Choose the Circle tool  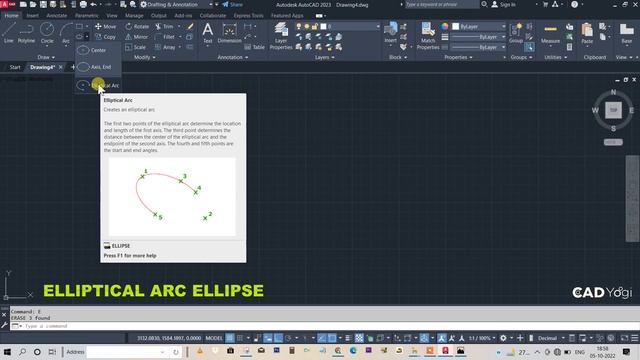pos(47,33)
